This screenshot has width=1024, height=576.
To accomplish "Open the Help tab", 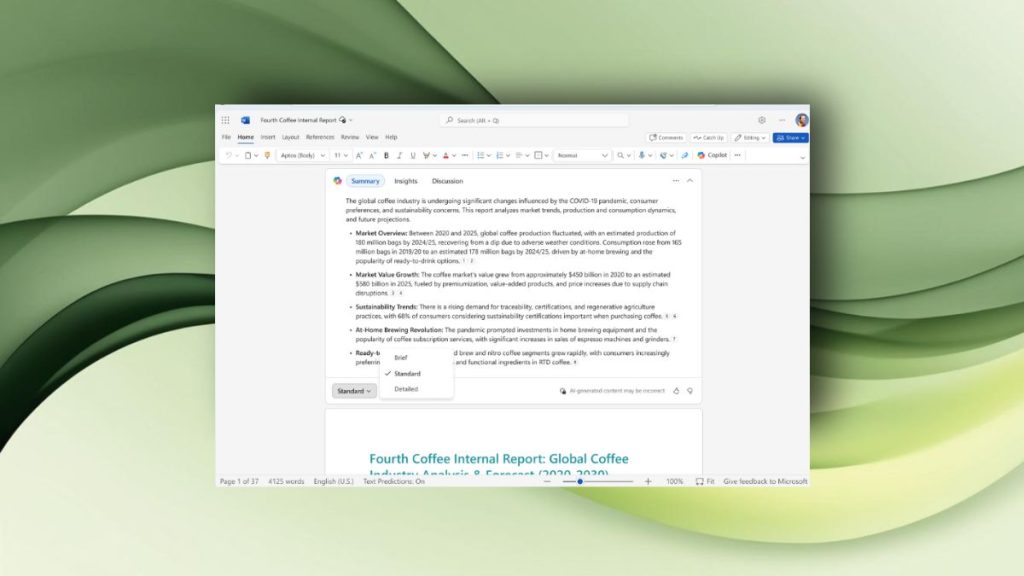I will pyautogui.click(x=391, y=137).
